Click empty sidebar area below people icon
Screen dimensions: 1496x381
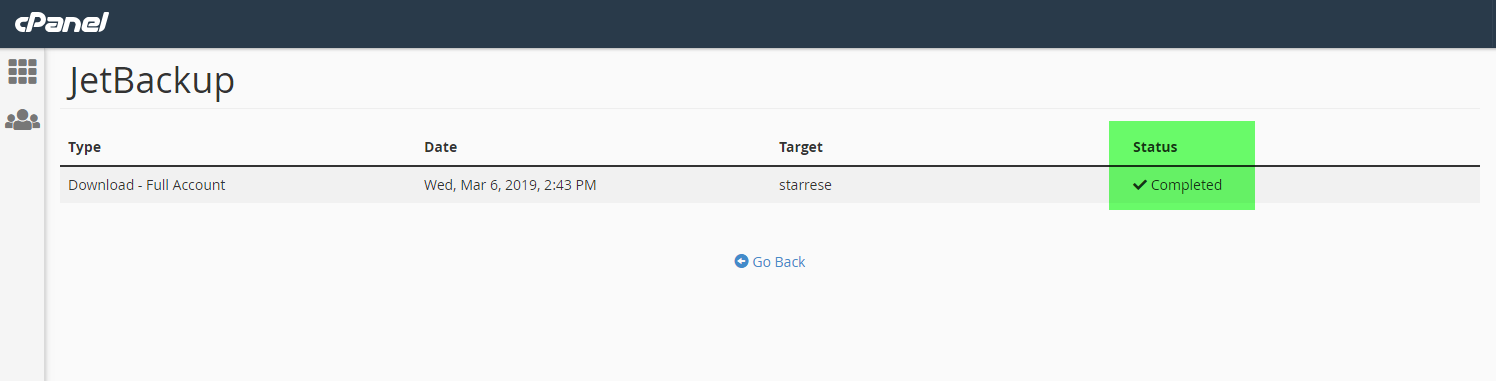(x=22, y=260)
